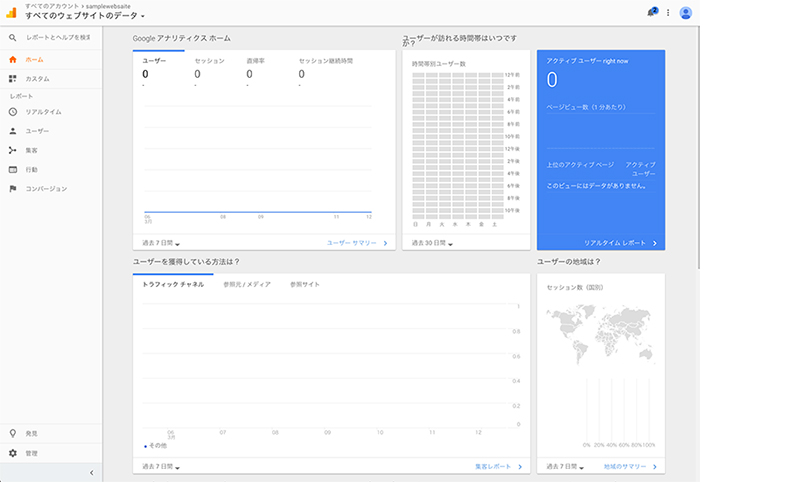Click the page vertical scrollbar
The image size is (800, 482).
pos(698,148)
